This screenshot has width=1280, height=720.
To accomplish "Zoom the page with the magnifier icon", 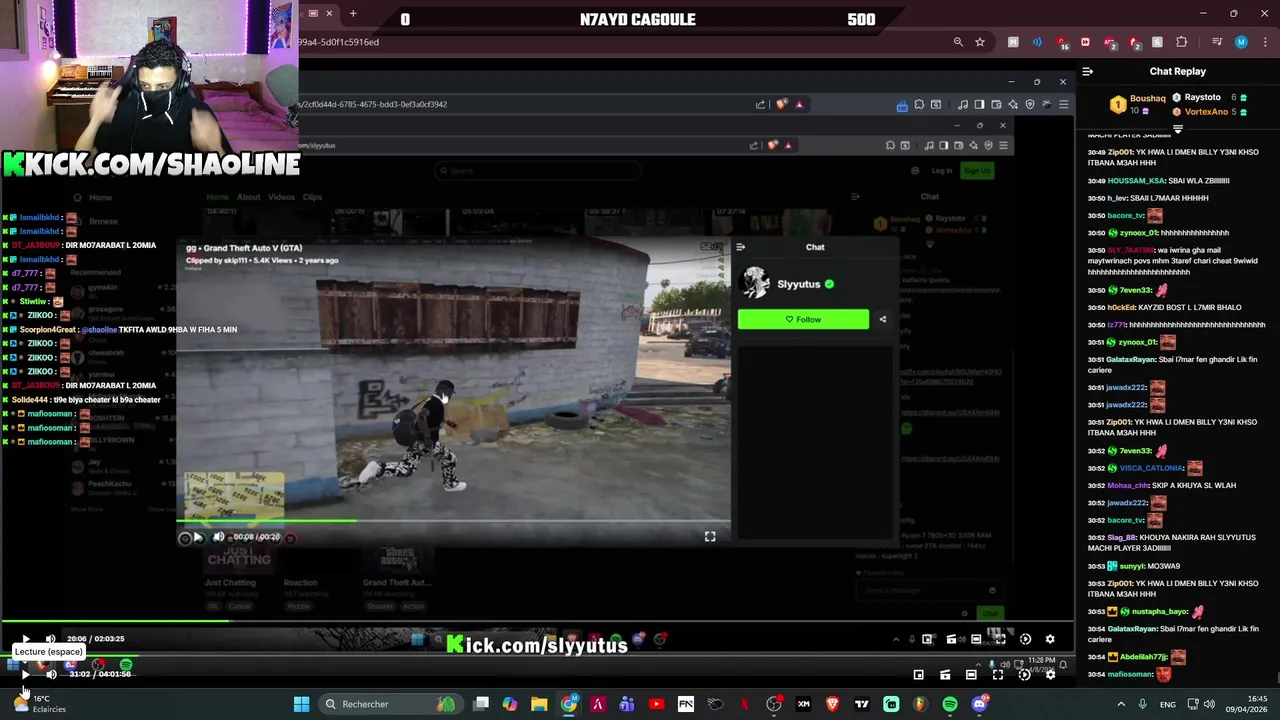I will coord(958,42).
